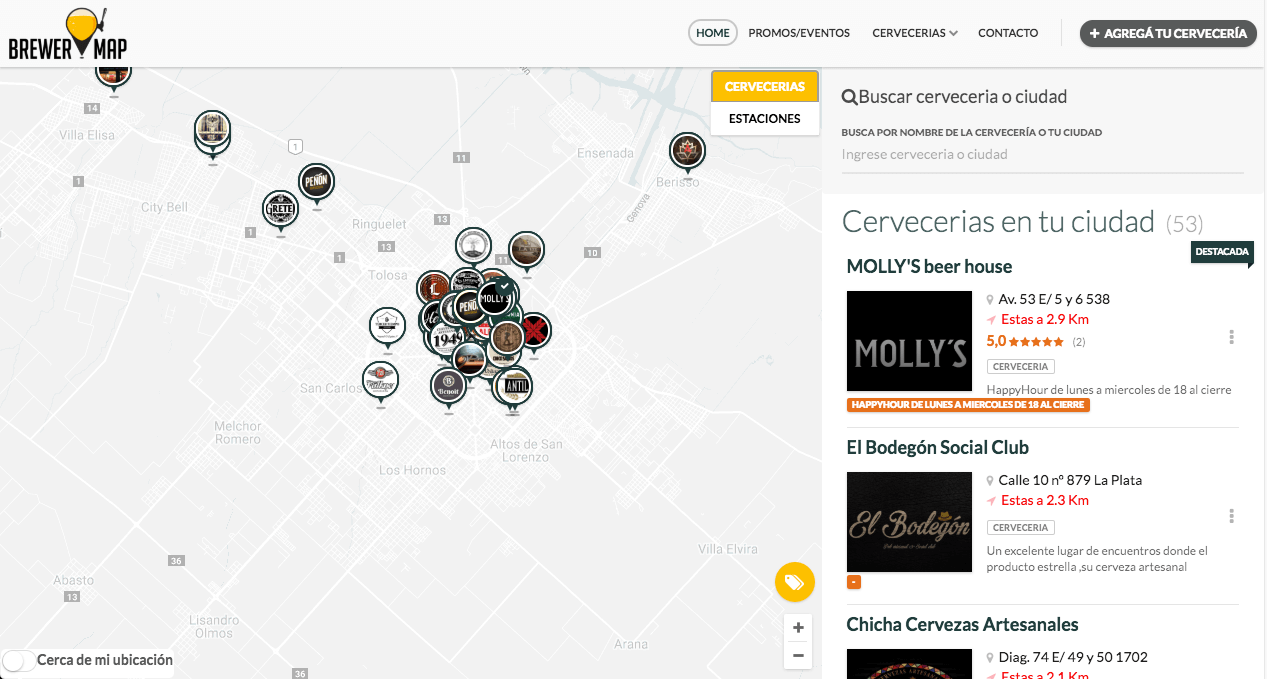The width and height of the screenshot is (1267, 679).
Task: Focus the brewery or city search field
Action: click(1042, 155)
